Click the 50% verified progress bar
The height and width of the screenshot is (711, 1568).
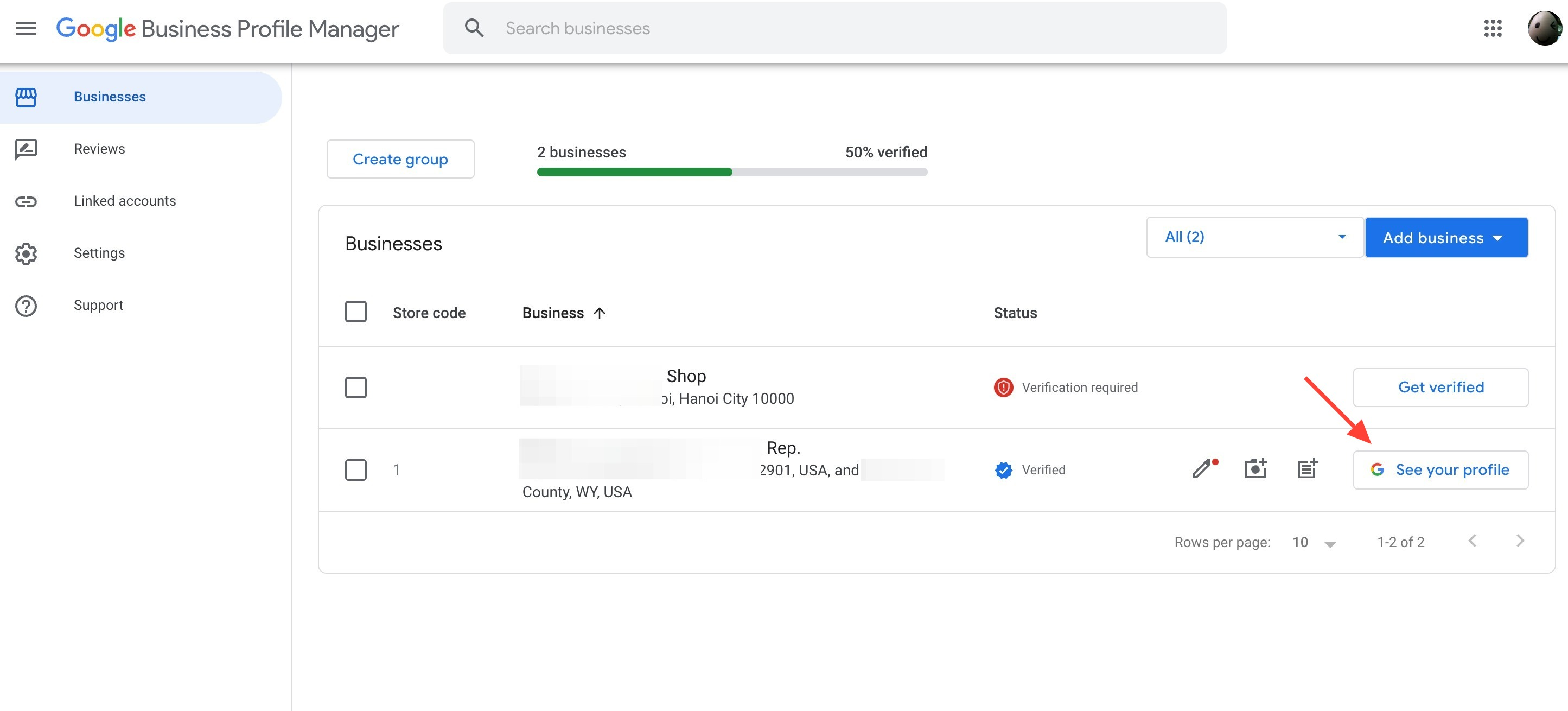[732, 172]
